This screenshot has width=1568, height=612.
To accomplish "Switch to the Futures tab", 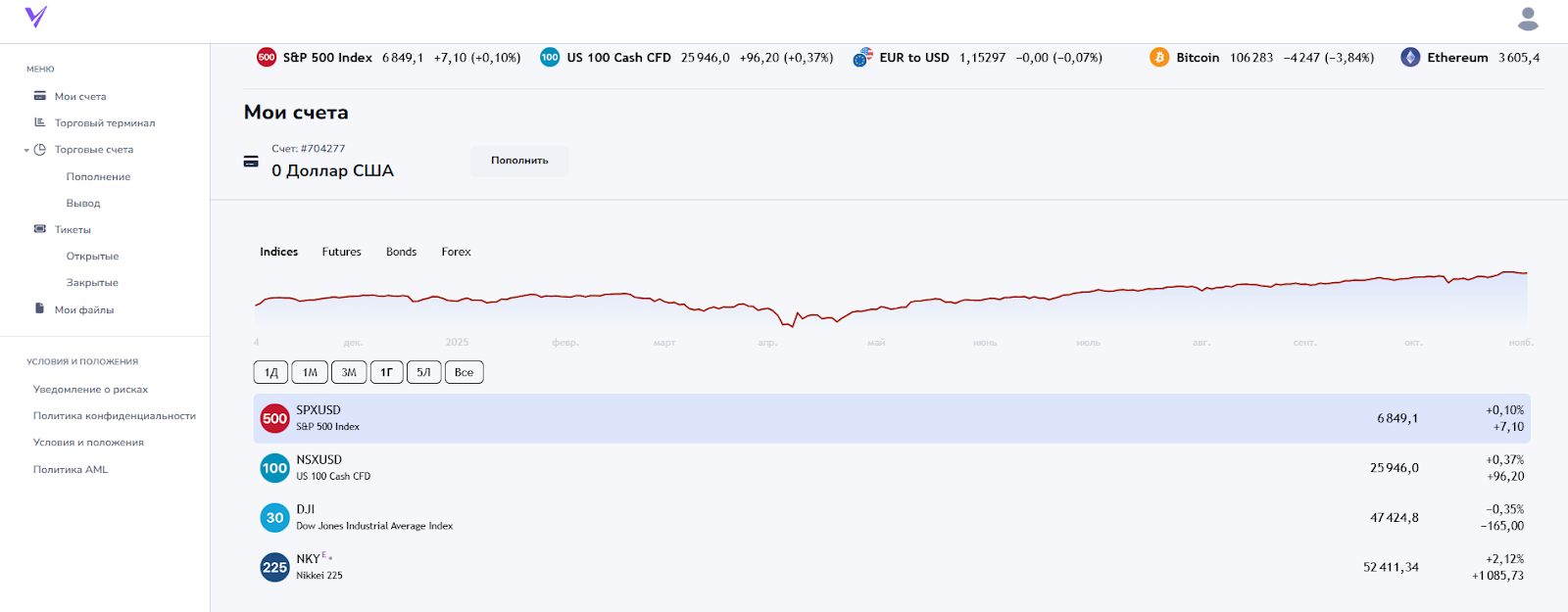I will click(341, 252).
